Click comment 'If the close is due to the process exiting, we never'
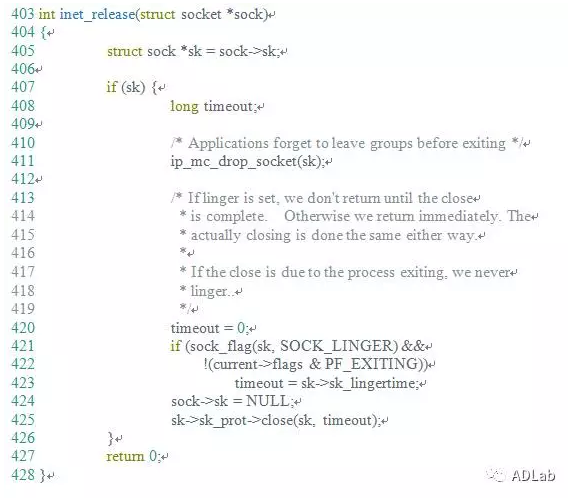 point(350,272)
